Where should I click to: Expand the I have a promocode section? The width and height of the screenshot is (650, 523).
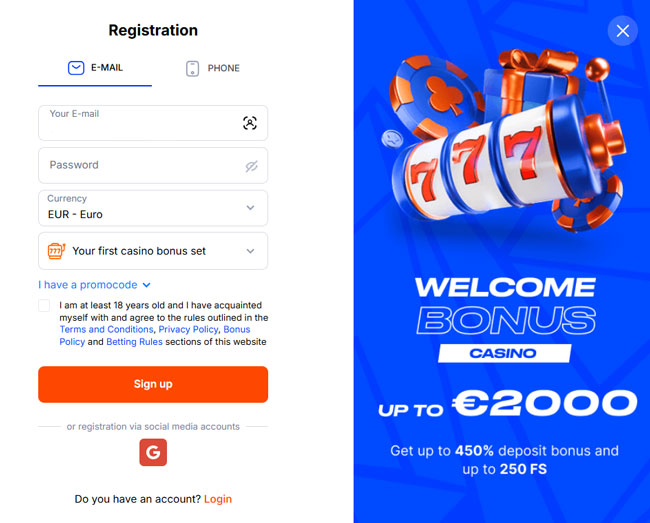point(94,285)
